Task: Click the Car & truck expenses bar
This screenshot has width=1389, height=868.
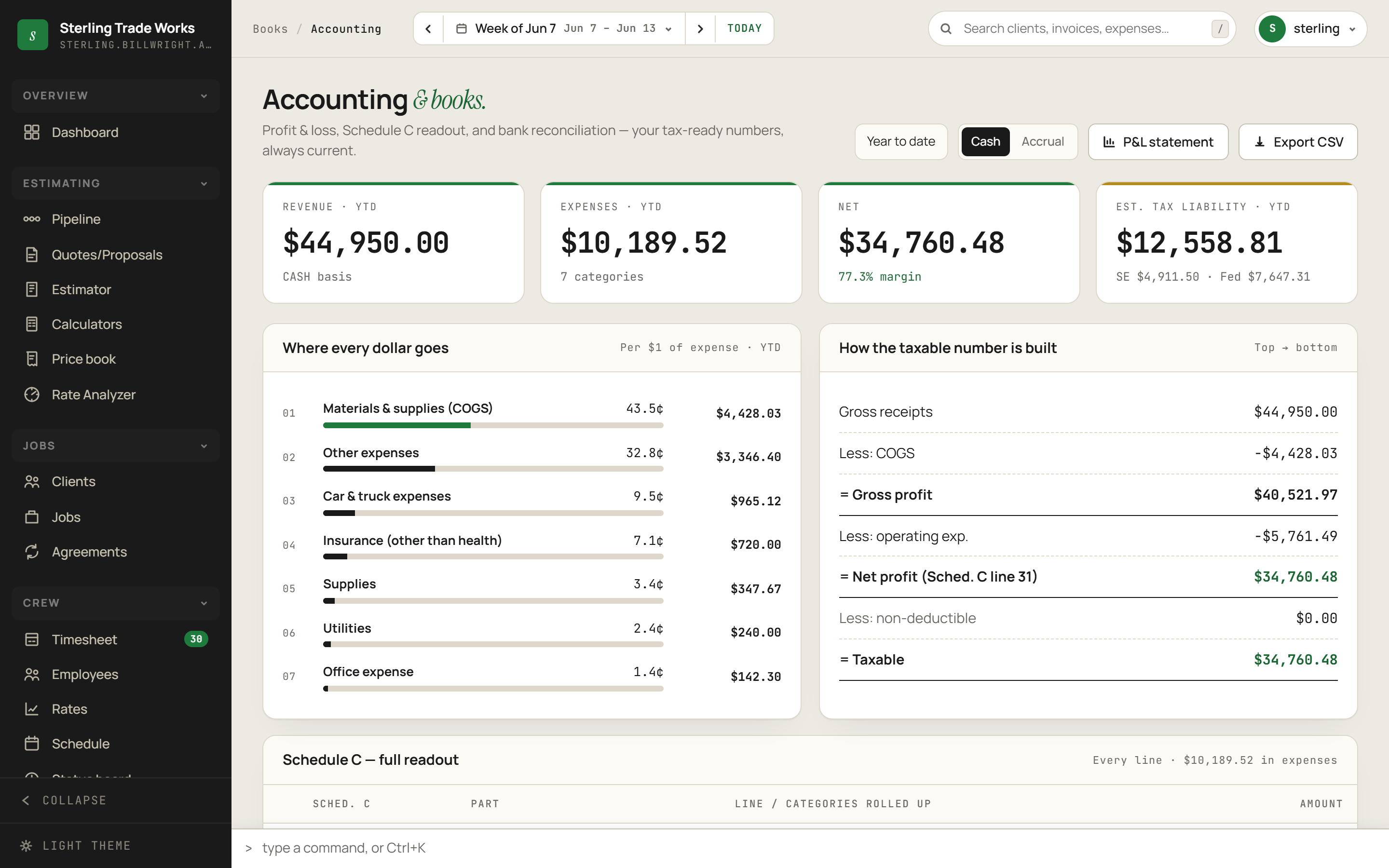Action: (493, 513)
